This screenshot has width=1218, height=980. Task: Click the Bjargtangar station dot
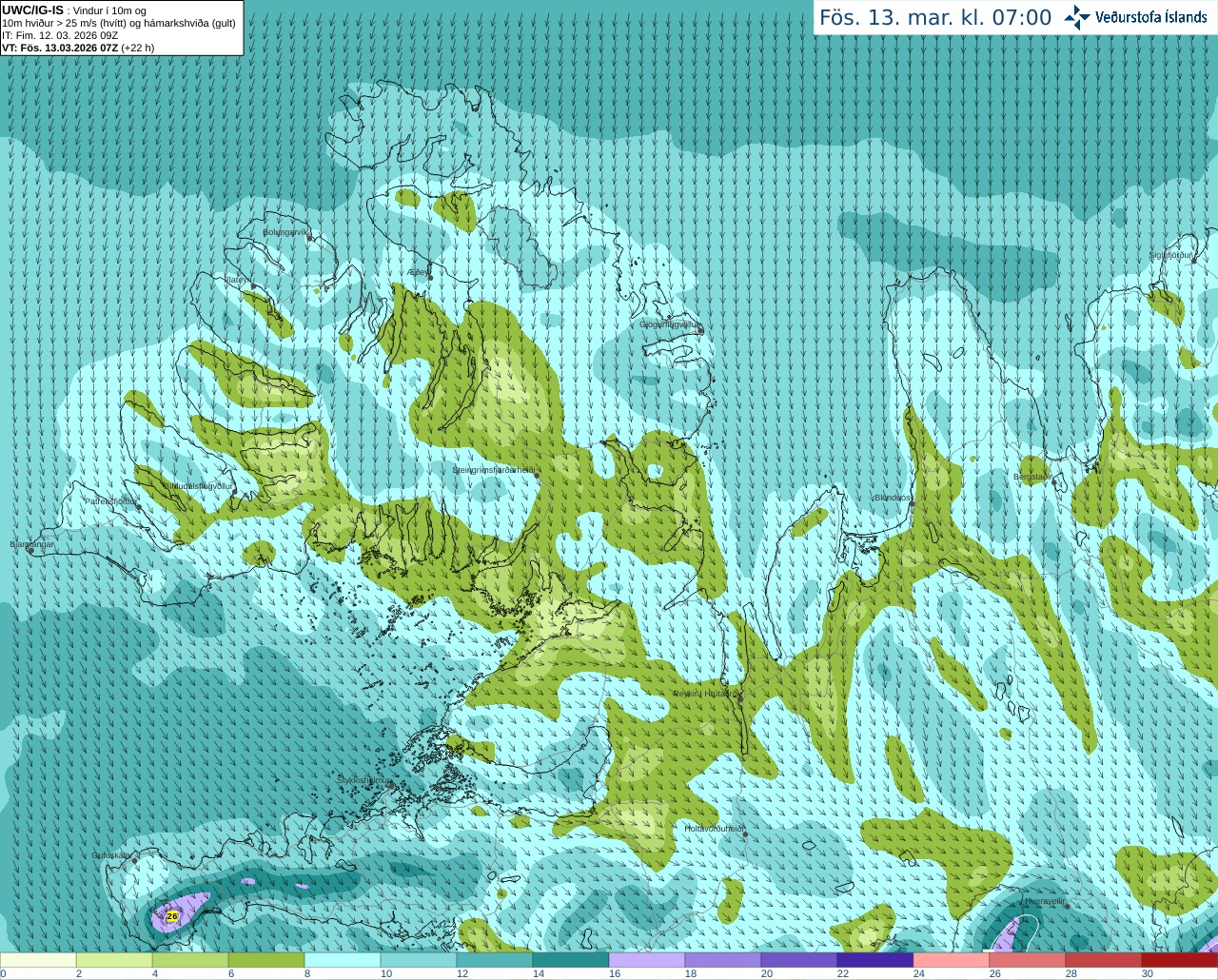[30, 551]
